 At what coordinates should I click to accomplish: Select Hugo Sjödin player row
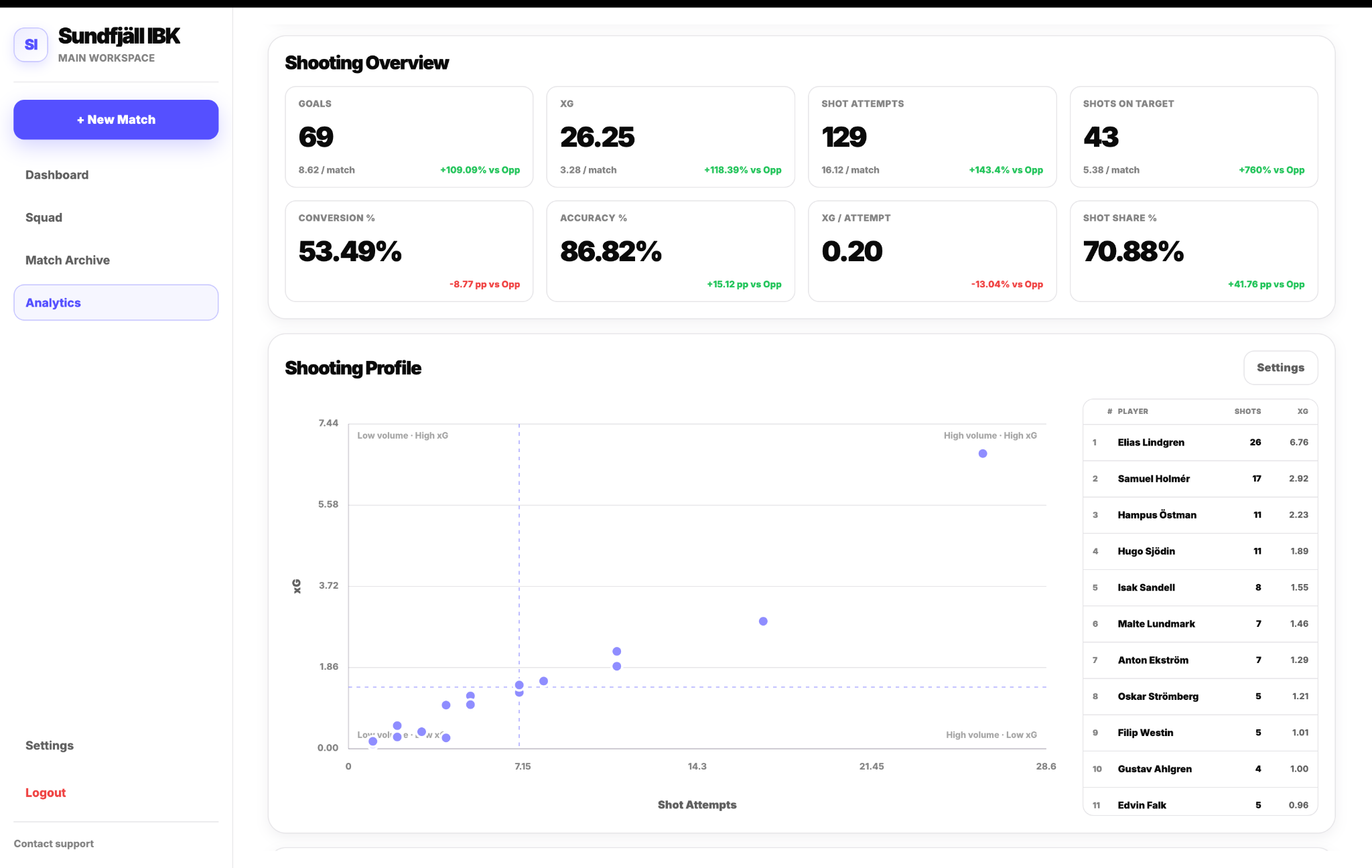pos(1200,551)
